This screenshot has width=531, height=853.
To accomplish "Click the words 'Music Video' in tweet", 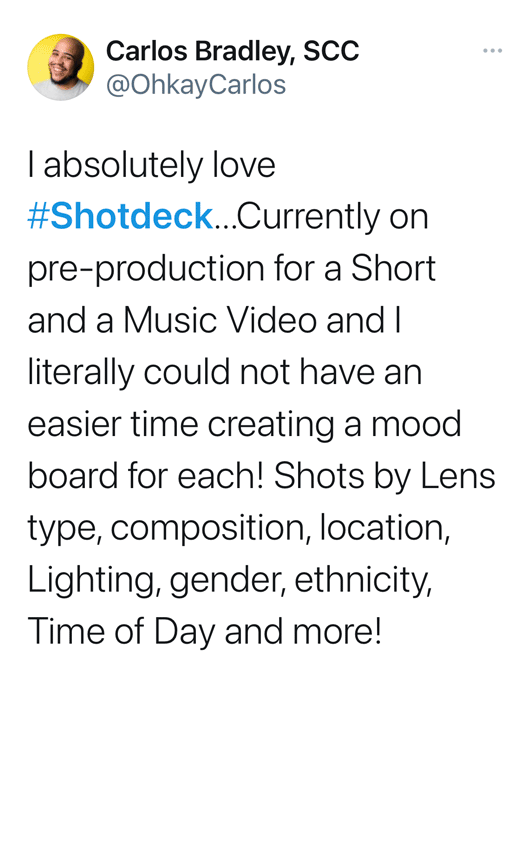I will tap(220, 320).
